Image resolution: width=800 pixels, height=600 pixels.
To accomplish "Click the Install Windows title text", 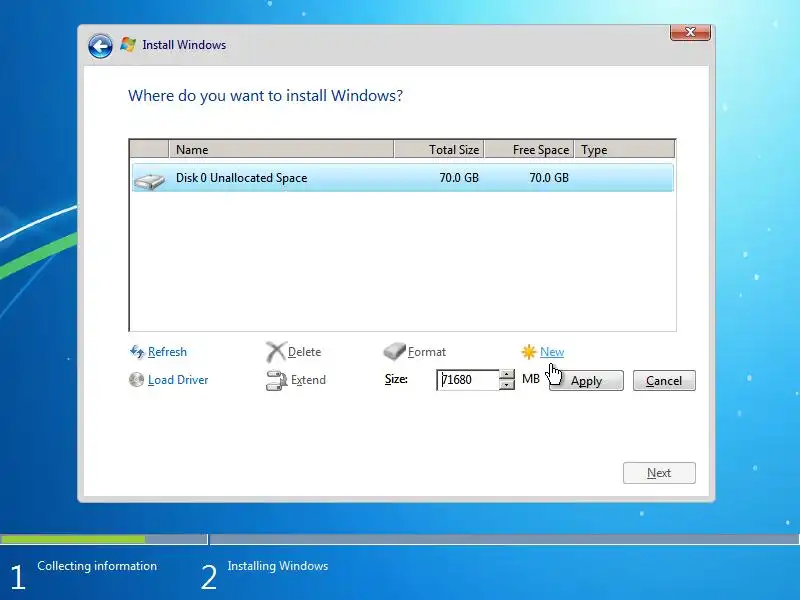I will pyautogui.click(x=184, y=45).
